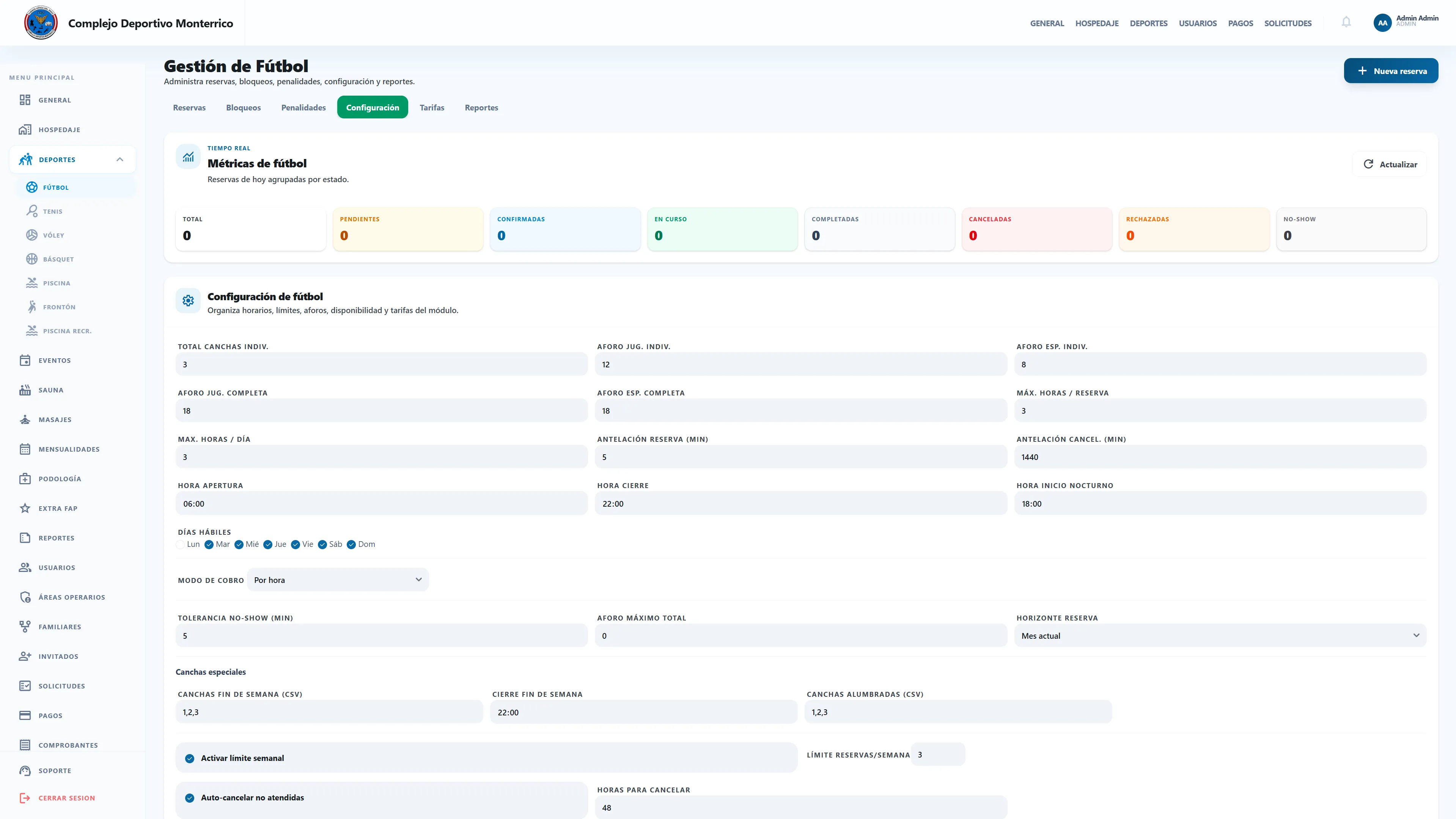Uncheck the Dom working day checkbox
Viewport: 1456px width, 819px height.
click(x=352, y=544)
